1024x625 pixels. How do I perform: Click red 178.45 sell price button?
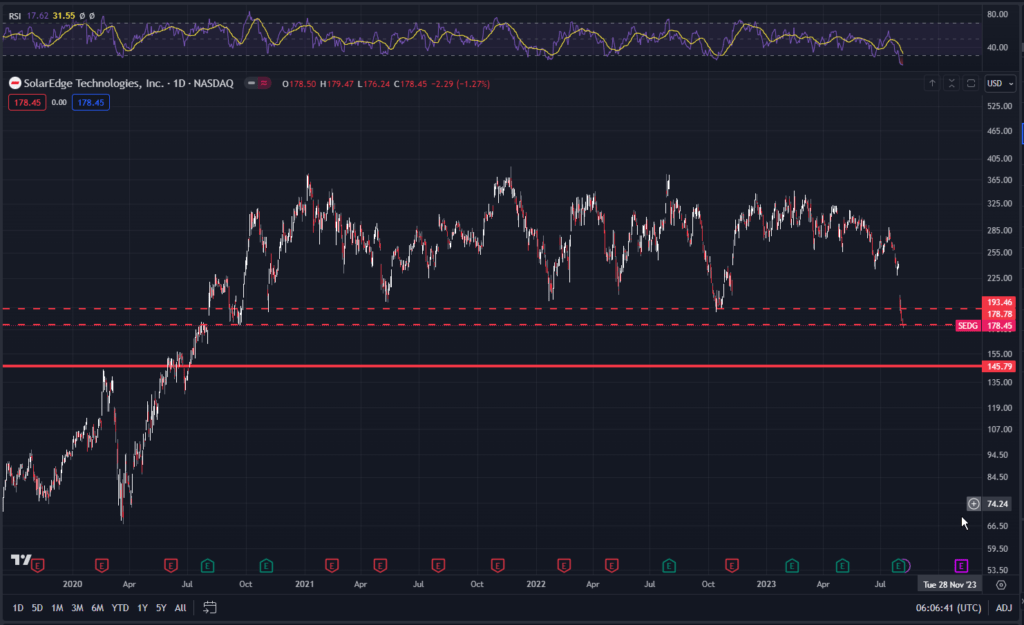[x=27, y=103]
